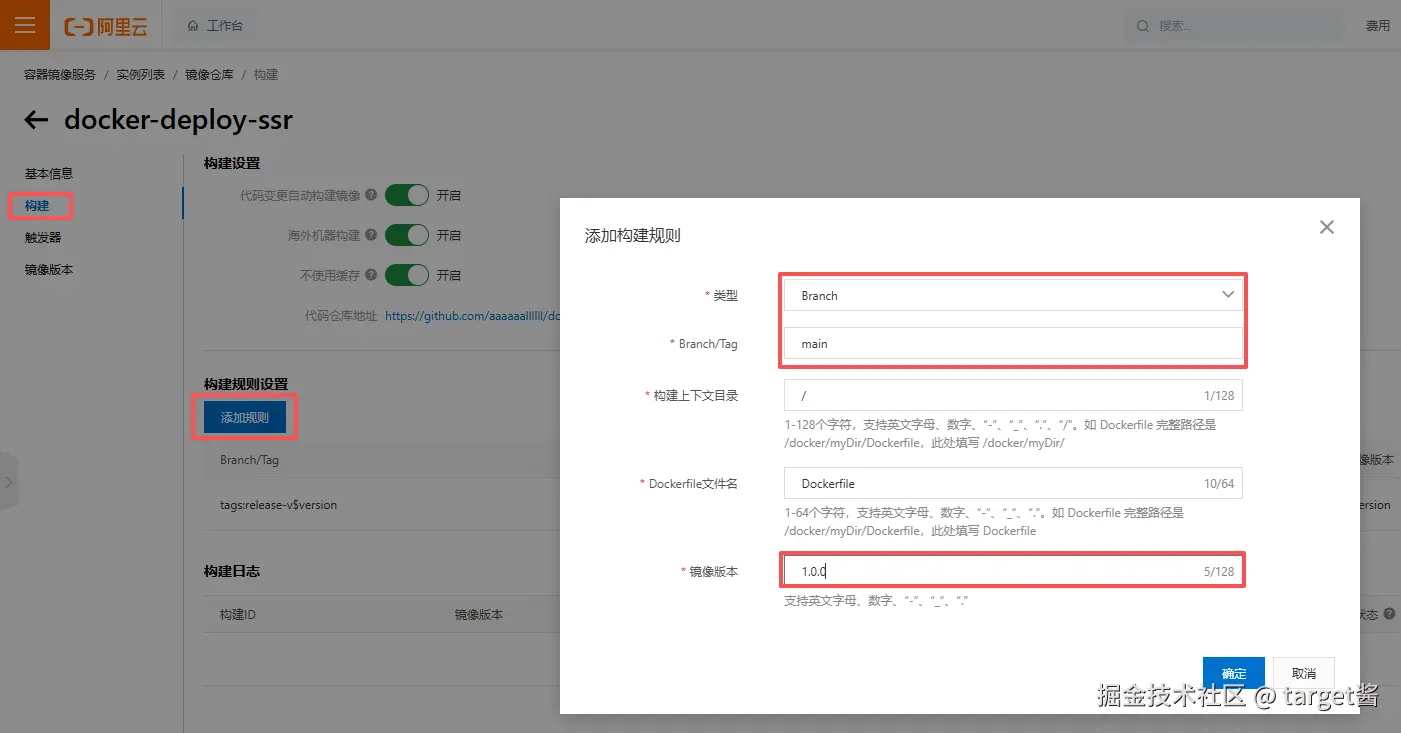Disable the 不使用缓存 switch
Viewport: 1401px width, 733px height.
click(x=407, y=275)
